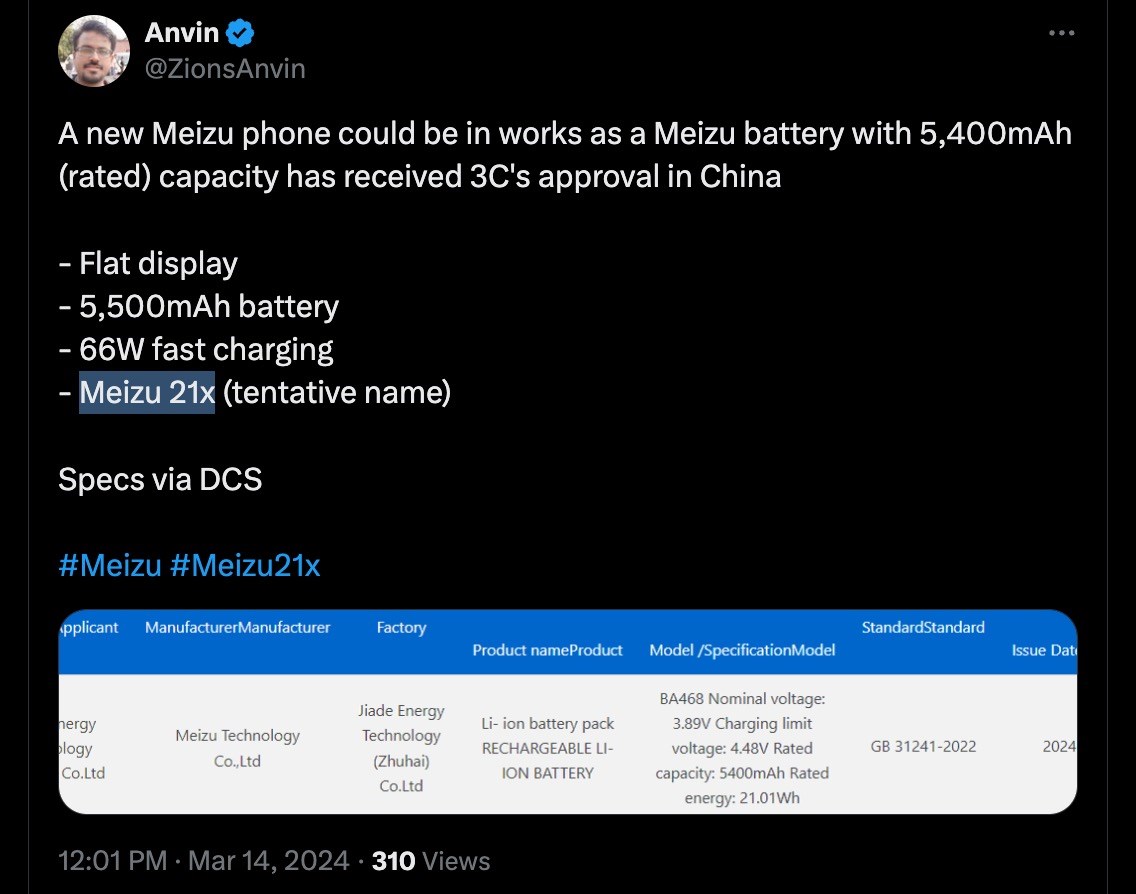Viewport: 1136px width, 894px height.
Task: Click the GB 31241-2022 standard cell
Action: pos(922,746)
